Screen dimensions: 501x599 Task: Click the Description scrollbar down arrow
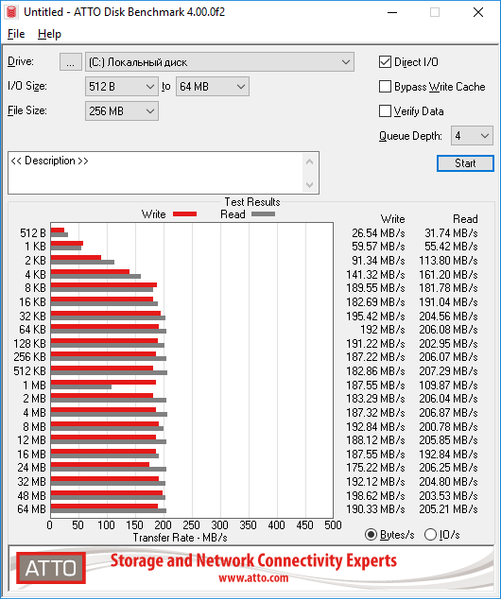coord(310,185)
